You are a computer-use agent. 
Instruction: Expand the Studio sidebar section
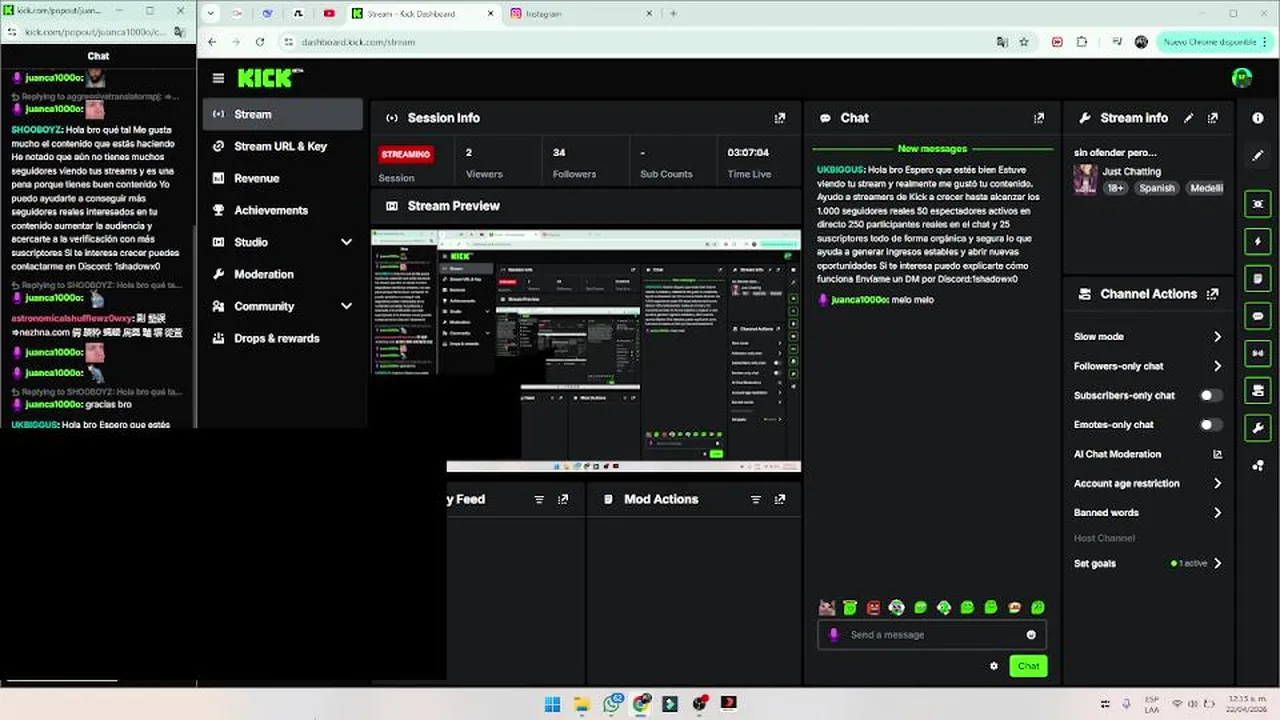point(346,242)
